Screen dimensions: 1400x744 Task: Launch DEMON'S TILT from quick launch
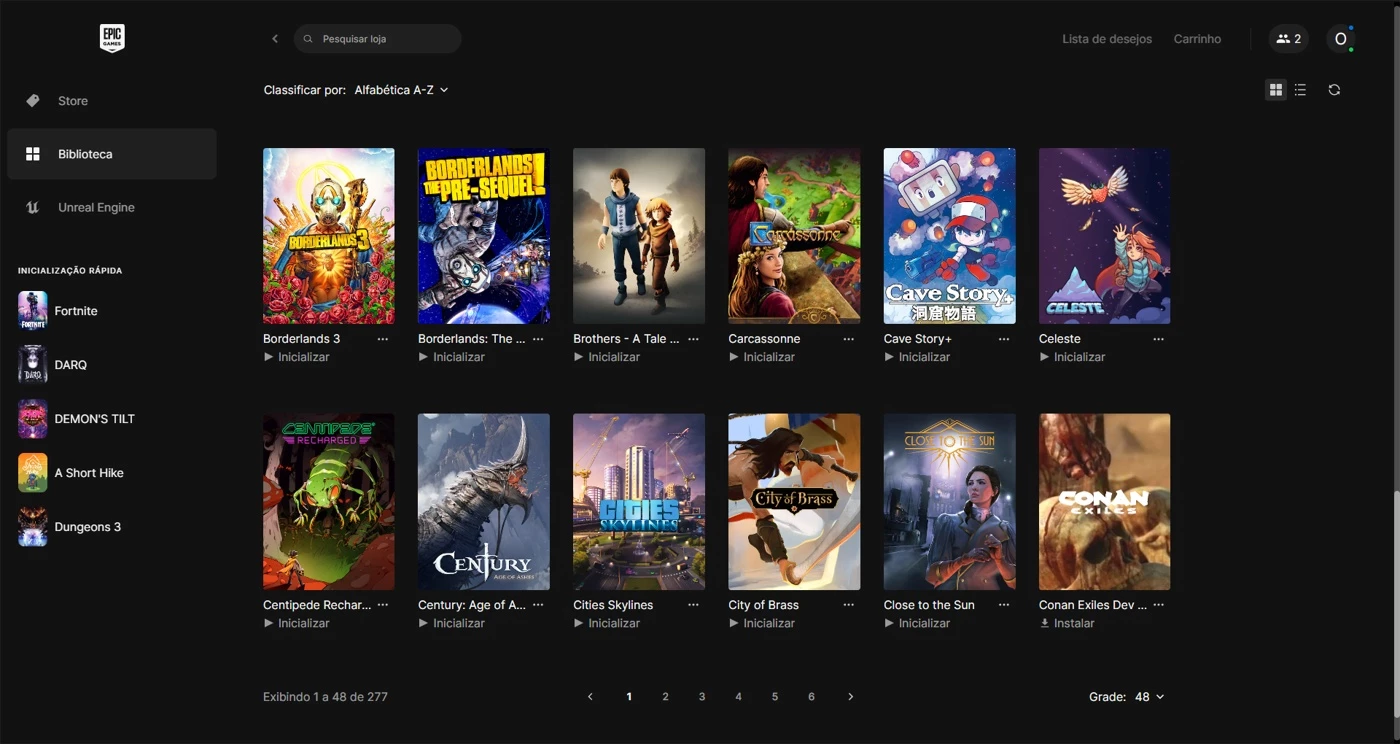pyautogui.click(x=76, y=419)
